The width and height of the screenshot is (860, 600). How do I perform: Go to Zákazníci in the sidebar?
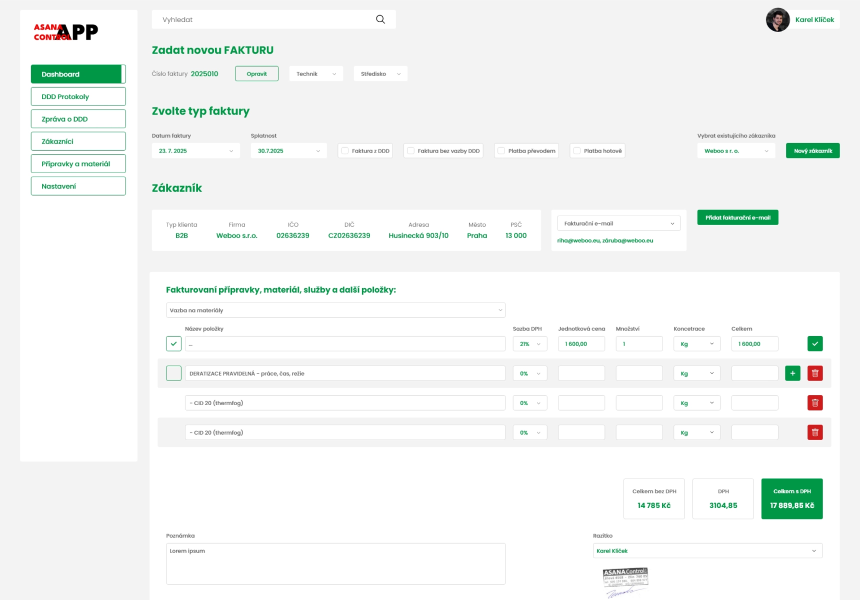coord(78,141)
